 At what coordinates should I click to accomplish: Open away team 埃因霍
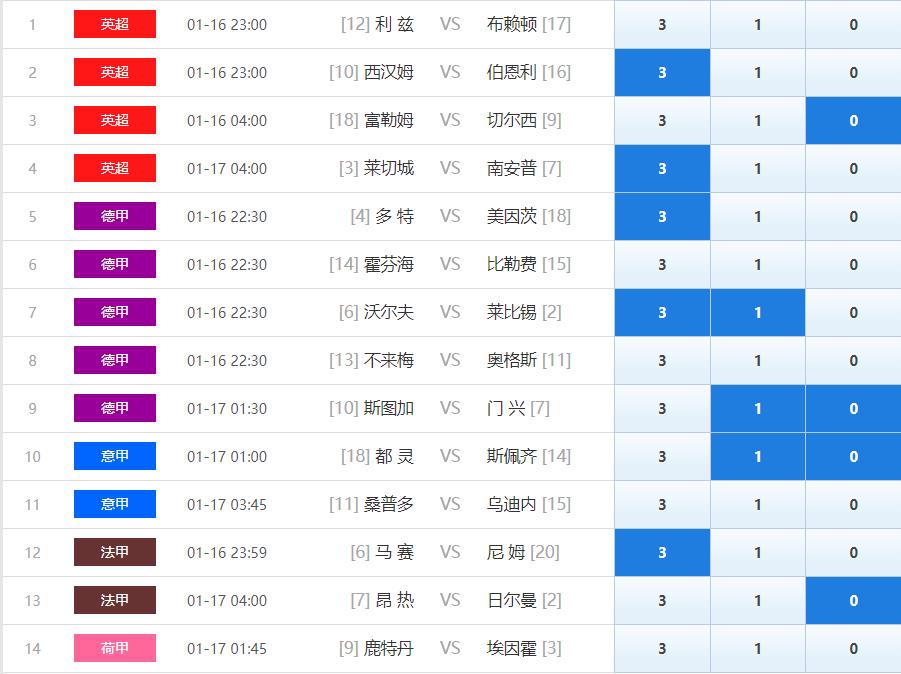[511, 648]
